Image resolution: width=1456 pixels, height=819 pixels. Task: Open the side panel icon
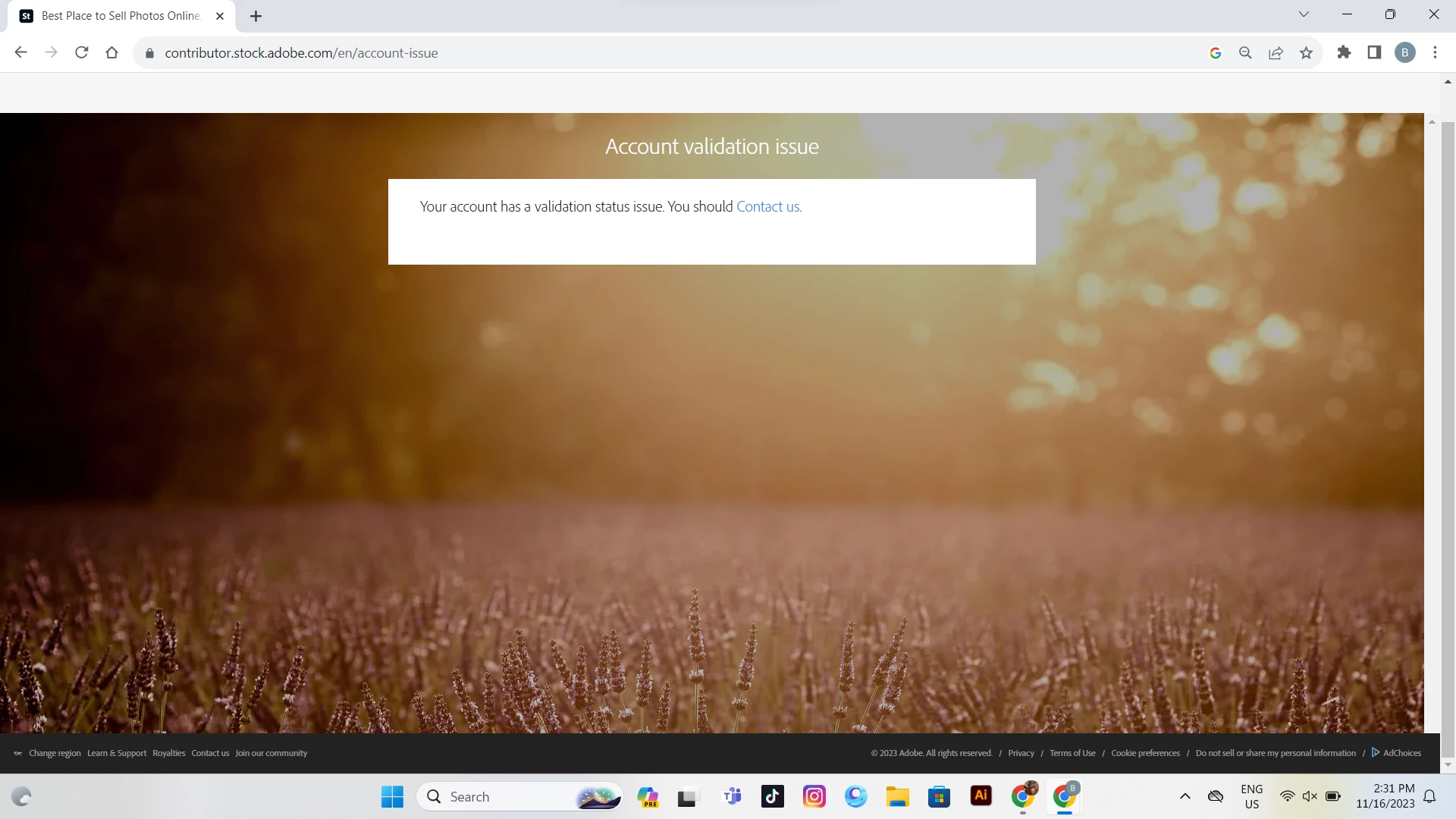pyautogui.click(x=1374, y=52)
